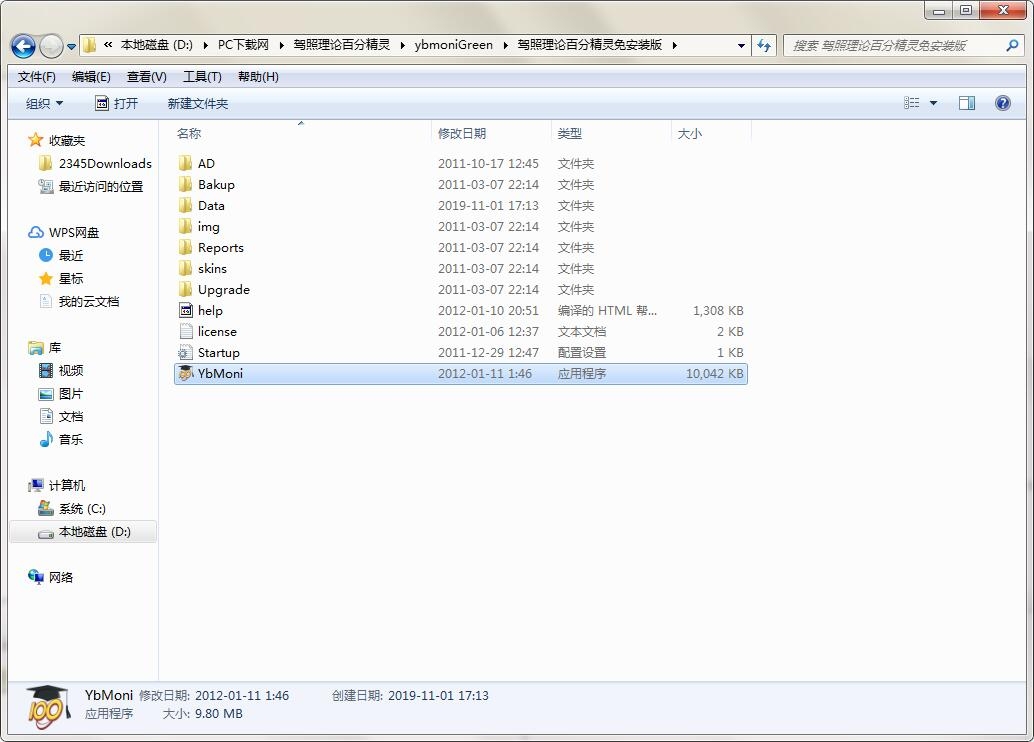Open 我的云文档 in sidebar
The width and height of the screenshot is (1034, 742).
click(x=79, y=301)
